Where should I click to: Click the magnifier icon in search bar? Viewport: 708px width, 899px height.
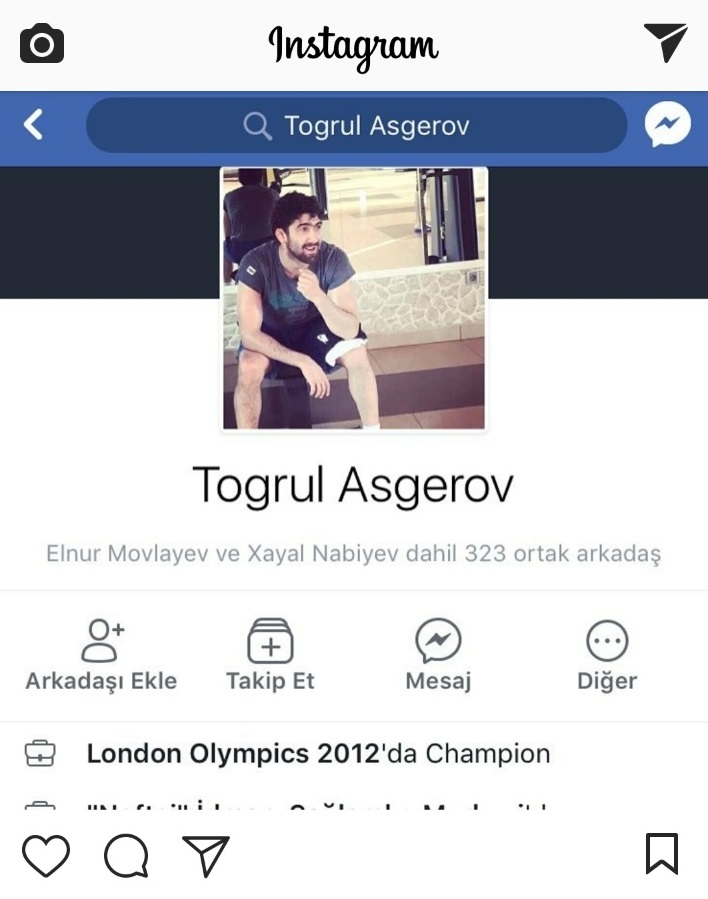coord(256,126)
